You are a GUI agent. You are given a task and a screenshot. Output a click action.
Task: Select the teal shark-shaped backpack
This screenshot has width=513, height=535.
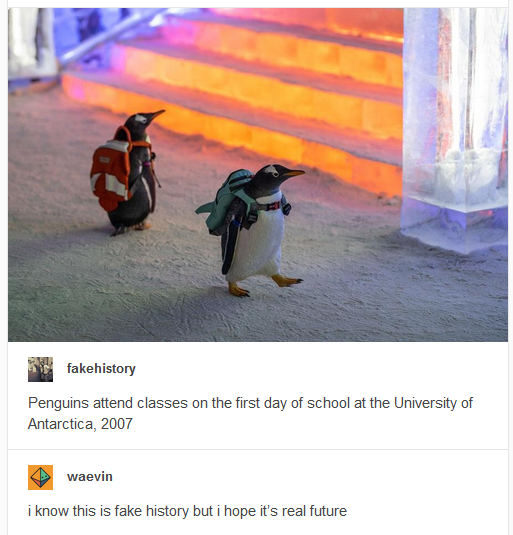click(x=227, y=201)
